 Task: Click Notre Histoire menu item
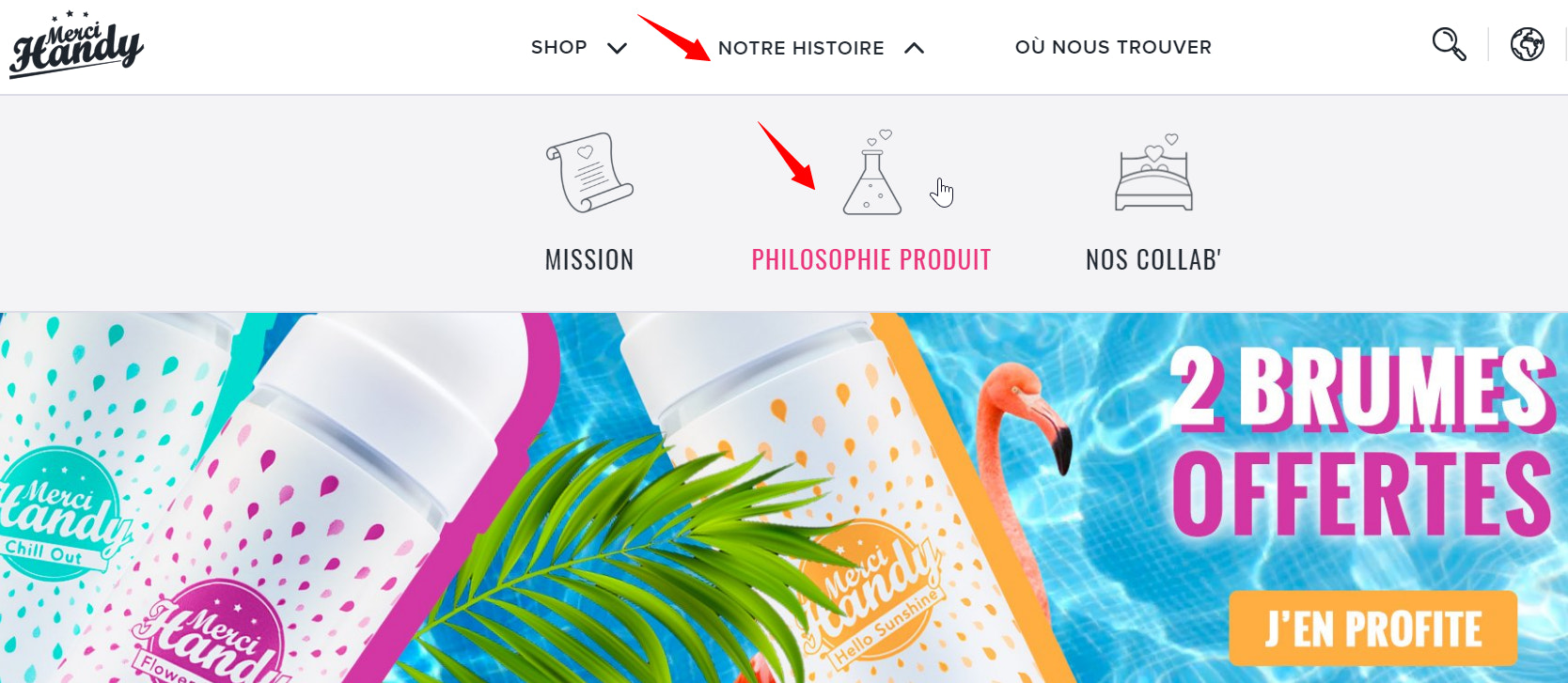[x=801, y=48]
